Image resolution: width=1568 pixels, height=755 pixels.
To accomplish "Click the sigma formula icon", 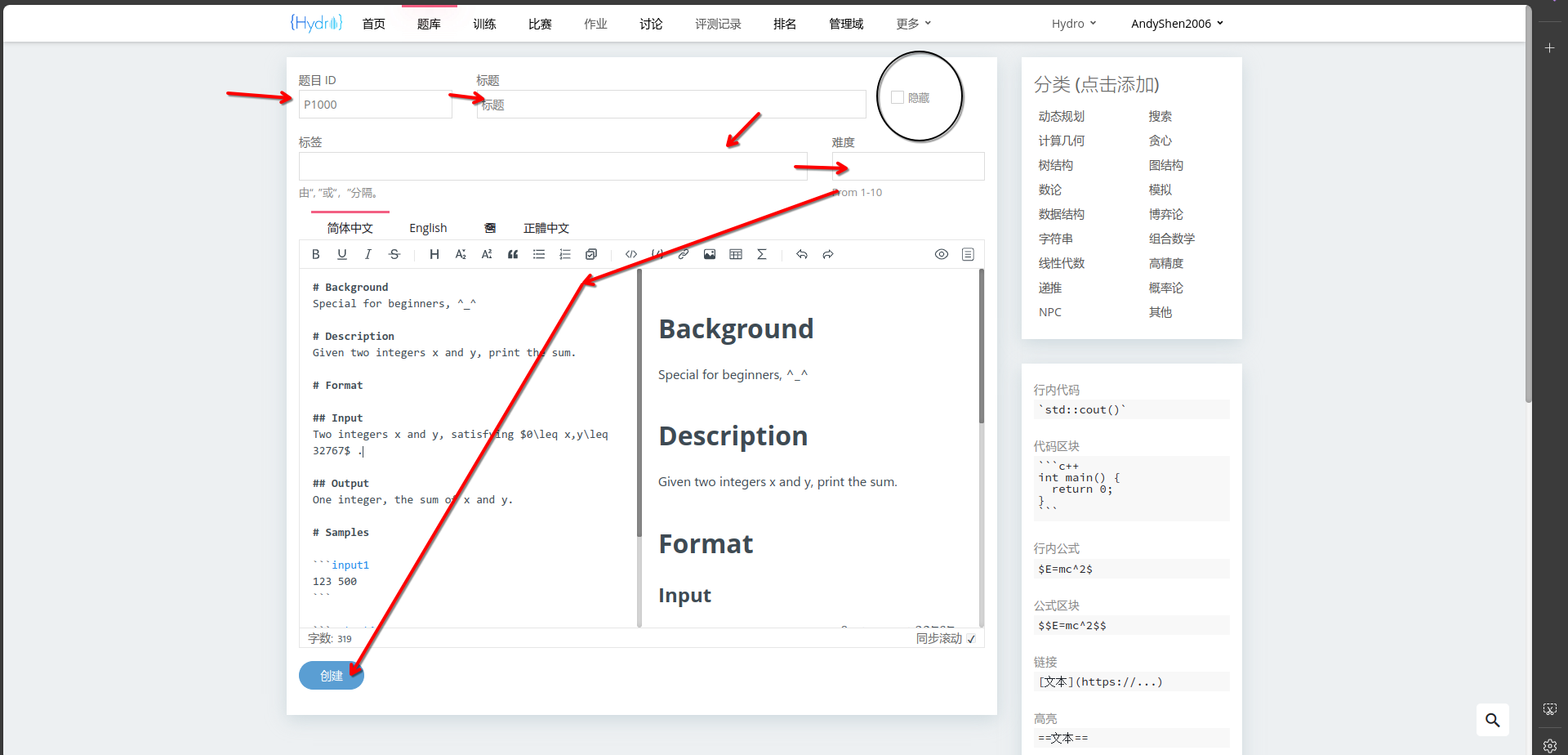I will click(x=762, y=254).
